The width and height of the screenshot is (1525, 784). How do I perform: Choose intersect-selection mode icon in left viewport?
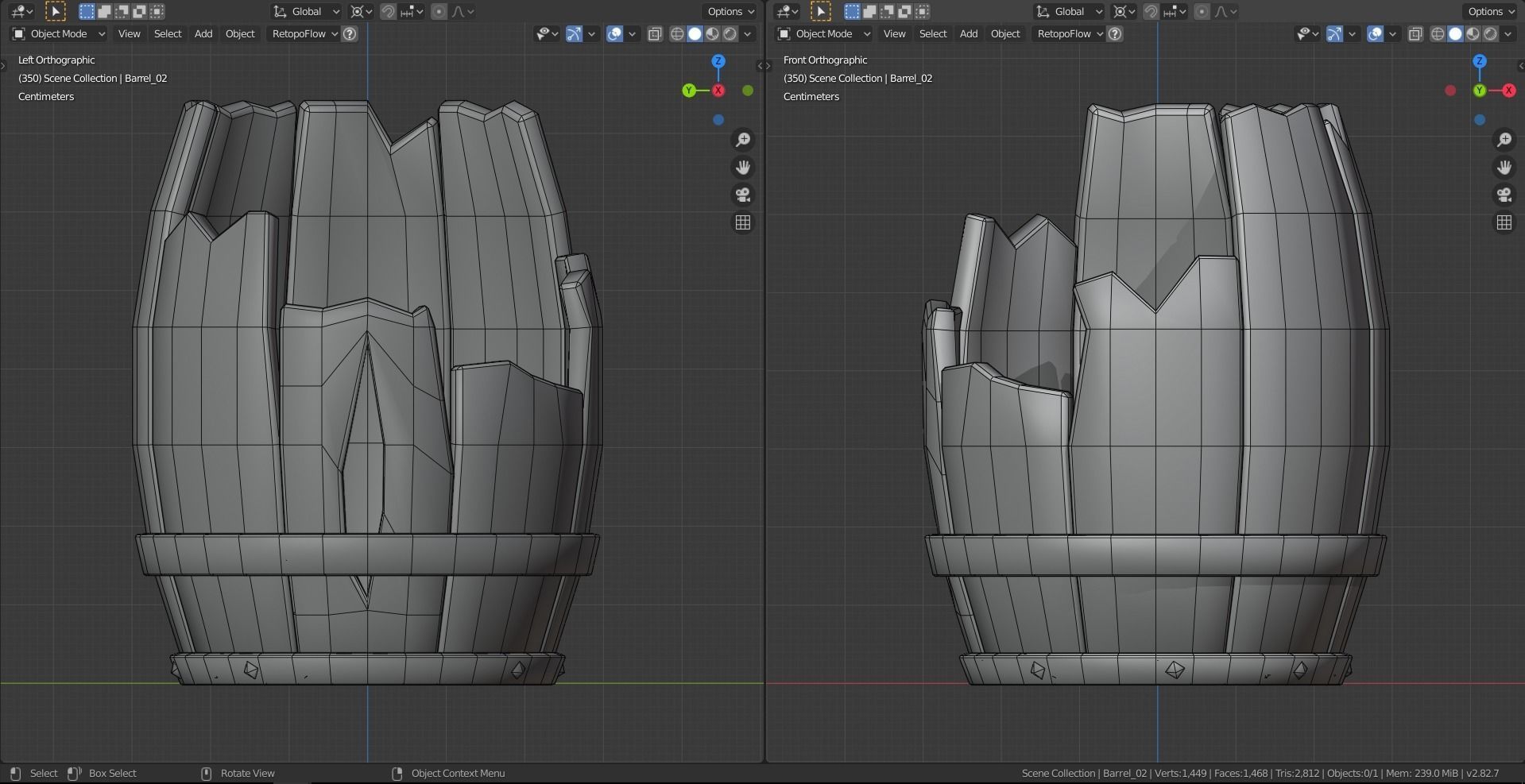point(157,11)
